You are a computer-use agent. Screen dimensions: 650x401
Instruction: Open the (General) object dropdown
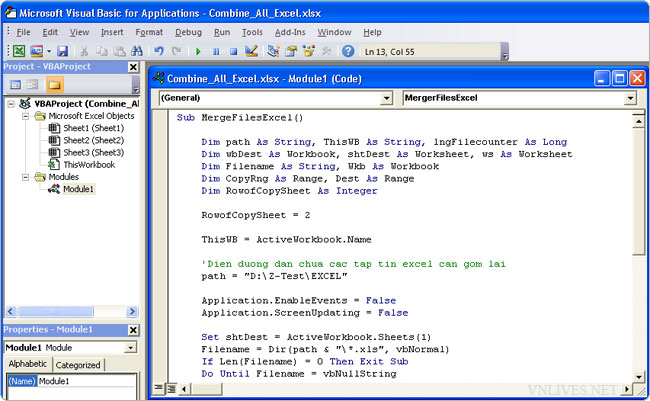tap(386, 98)
